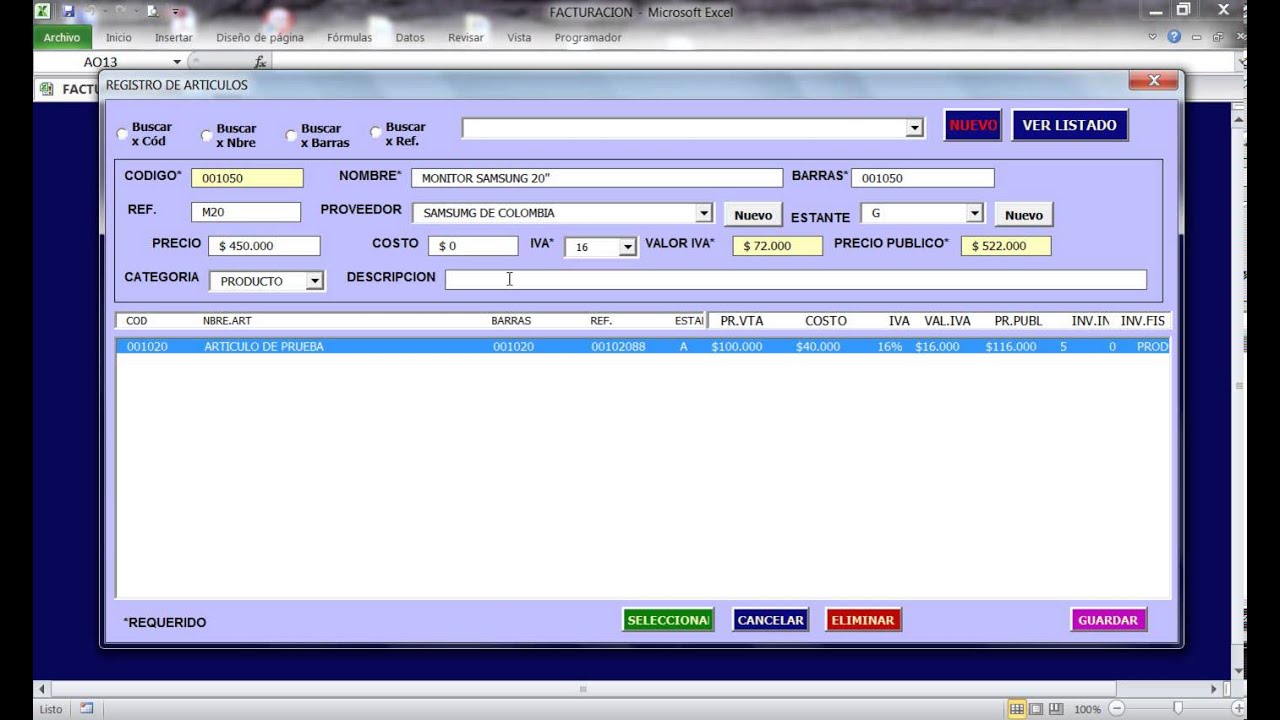Click the Name Box showing AO13
1280x720 pixels.
click(101, 62)
